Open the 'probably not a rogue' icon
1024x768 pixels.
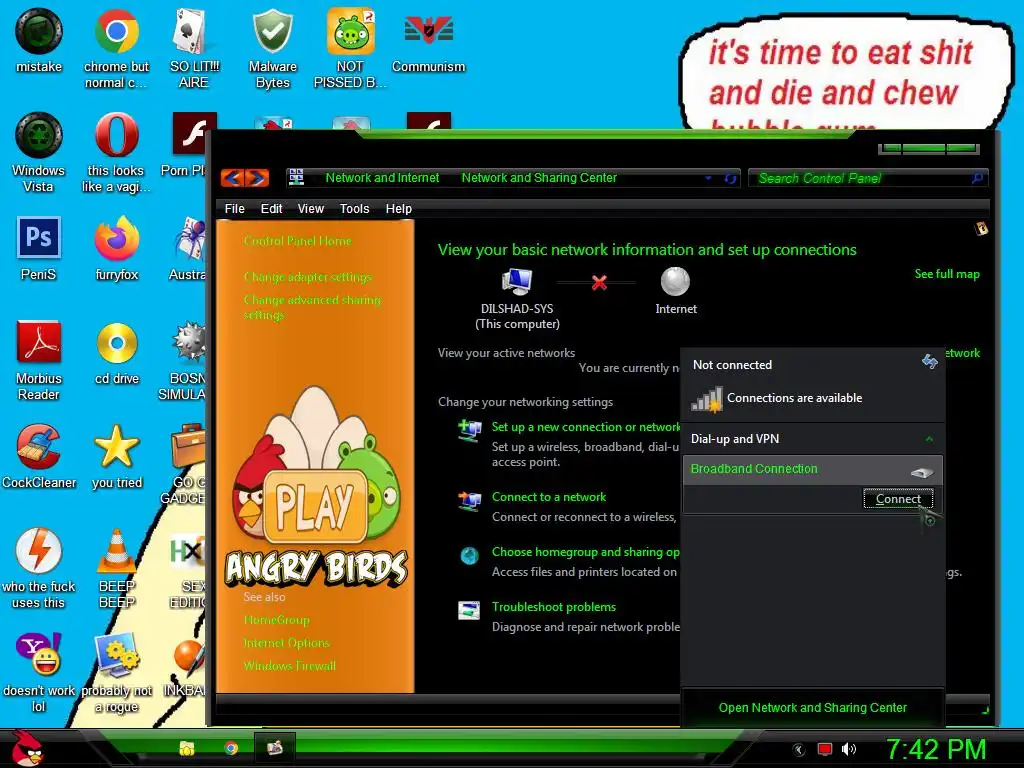click(116, 672)
